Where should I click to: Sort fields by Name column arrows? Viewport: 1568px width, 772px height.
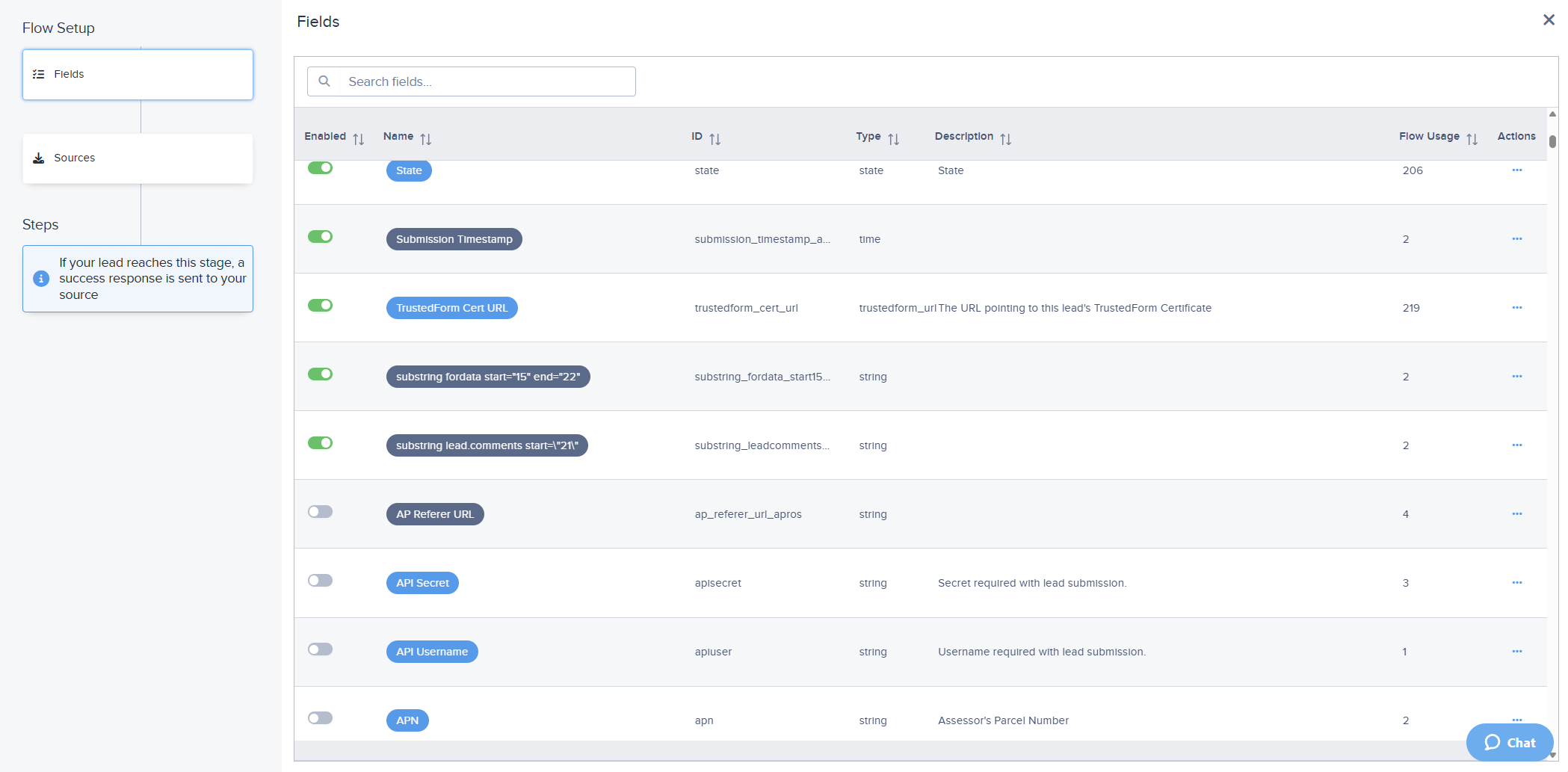(426, 139)
